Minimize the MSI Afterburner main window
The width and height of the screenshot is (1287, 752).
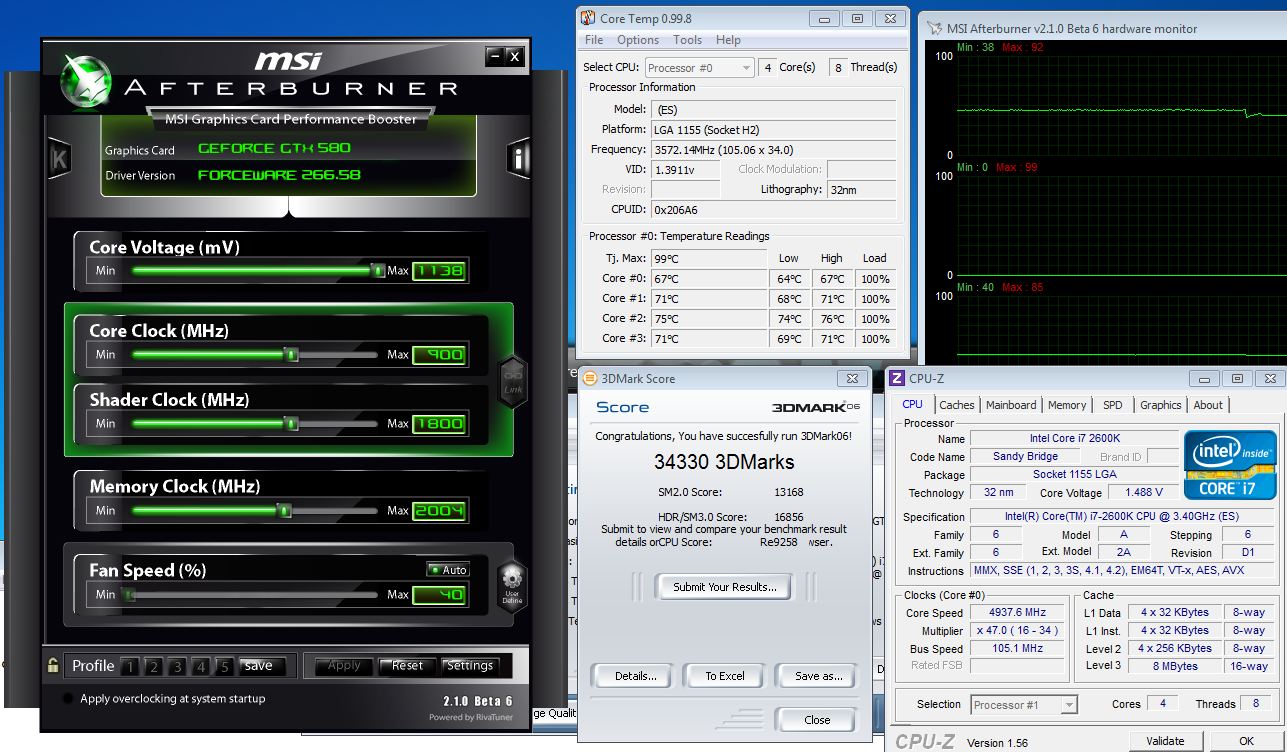click(494, 56)
